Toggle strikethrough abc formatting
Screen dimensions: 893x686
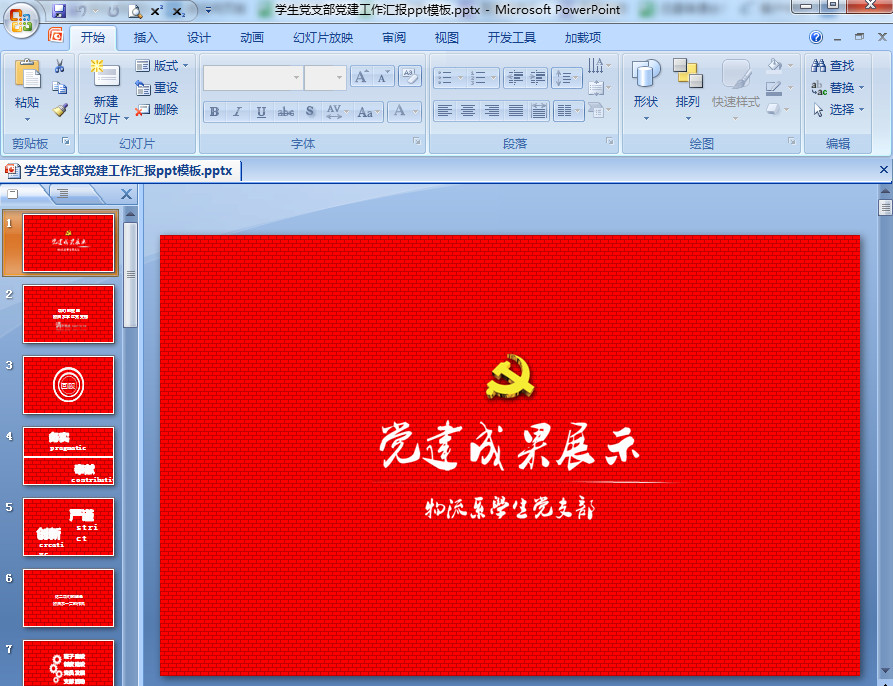(285, 112)
